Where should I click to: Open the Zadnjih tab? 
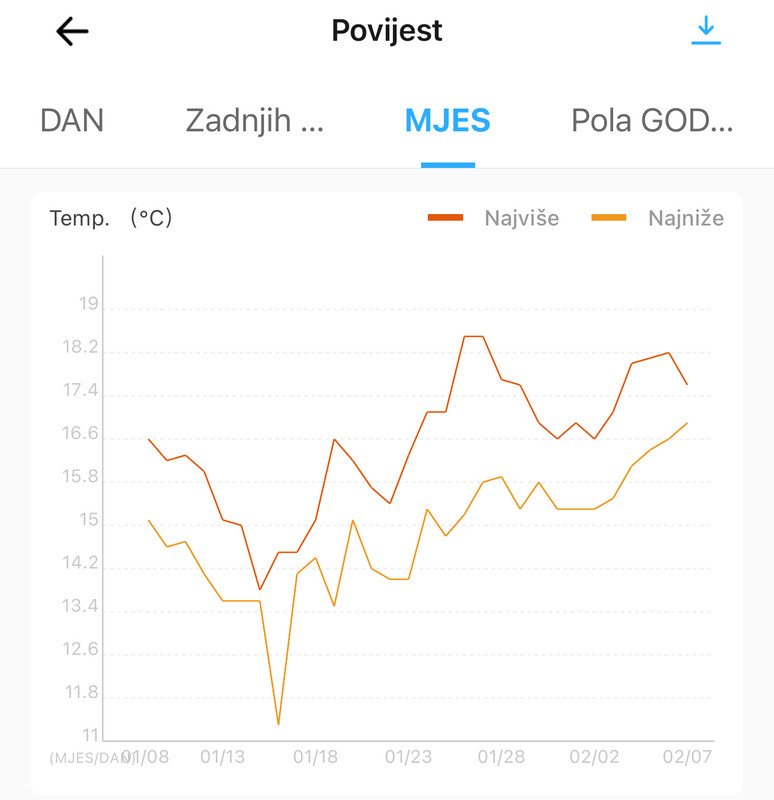point(254,121)
